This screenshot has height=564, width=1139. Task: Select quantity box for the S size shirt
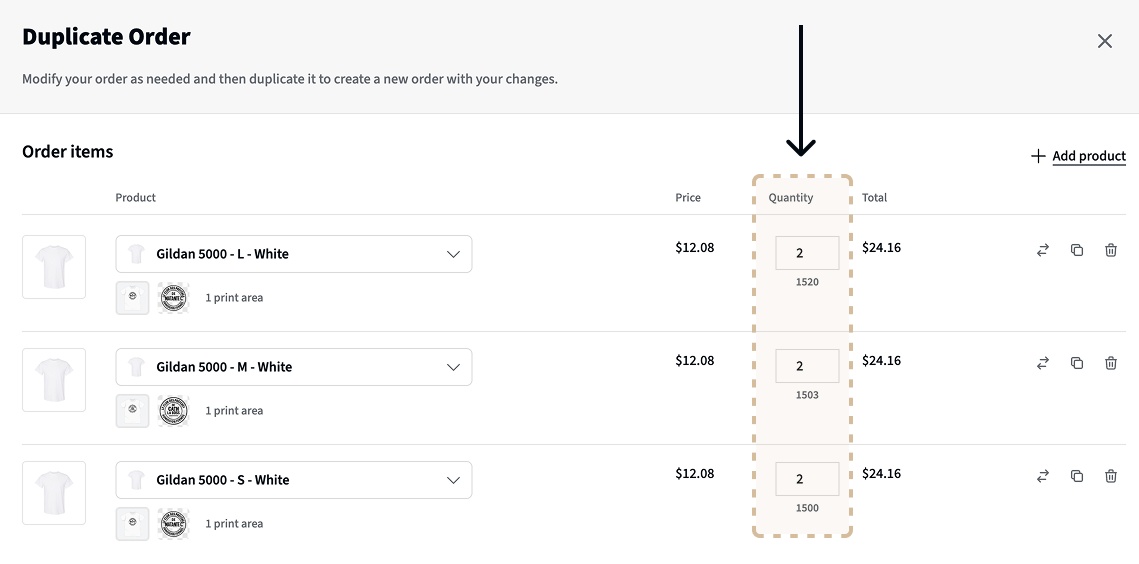[x=807, y=480]
